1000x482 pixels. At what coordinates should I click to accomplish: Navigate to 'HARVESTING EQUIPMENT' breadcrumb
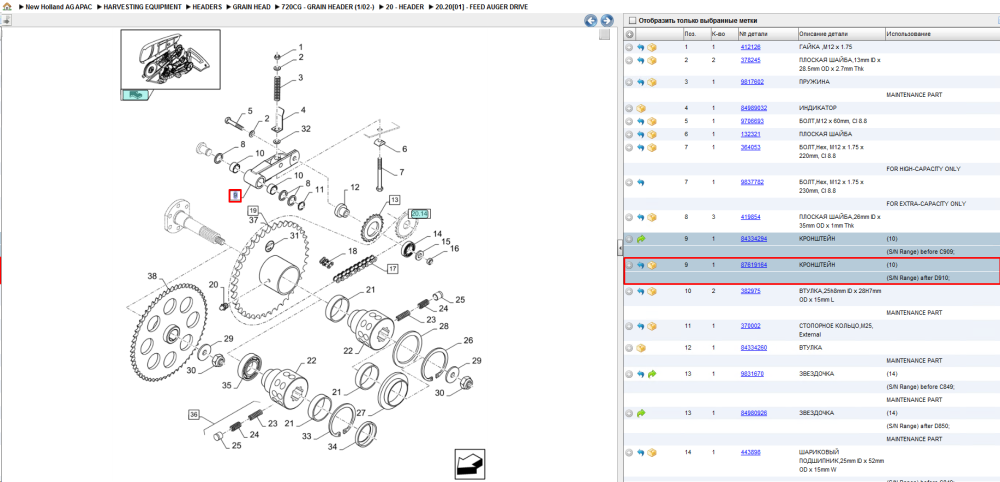click(142, 6)
